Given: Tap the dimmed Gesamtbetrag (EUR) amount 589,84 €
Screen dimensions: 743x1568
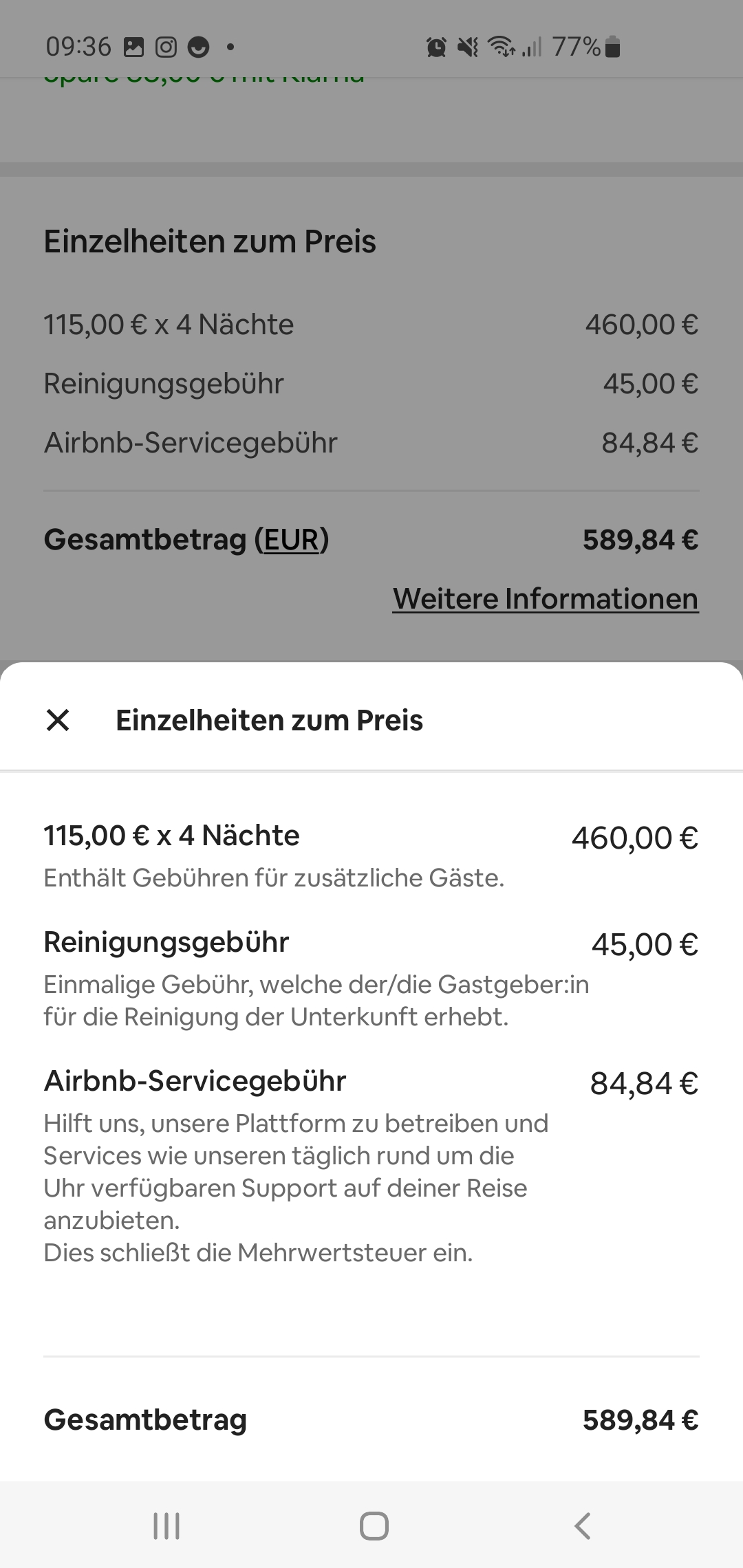Looking at the screenshot, I should (640, 540).
